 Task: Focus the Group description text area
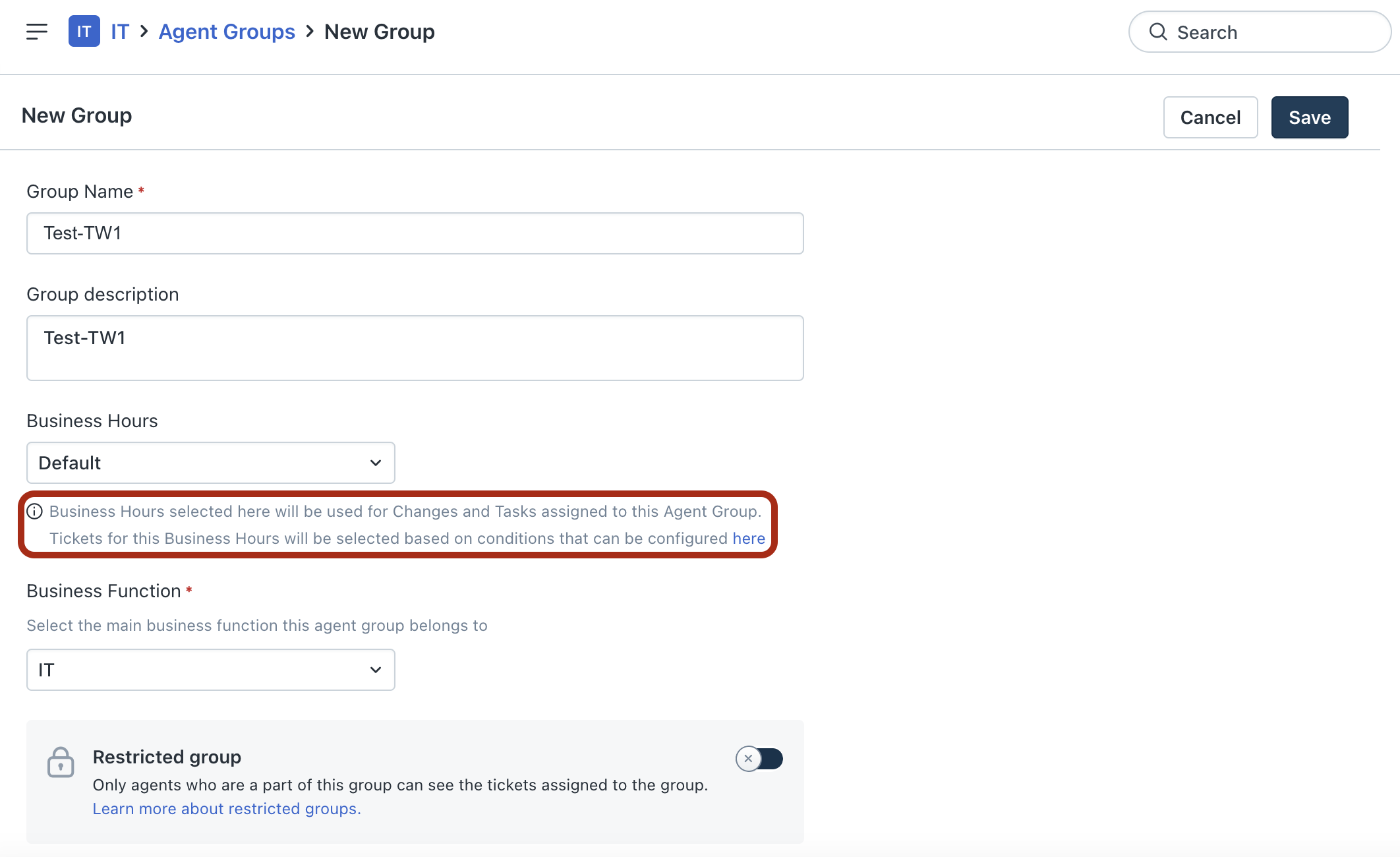(x=415, y=348)
